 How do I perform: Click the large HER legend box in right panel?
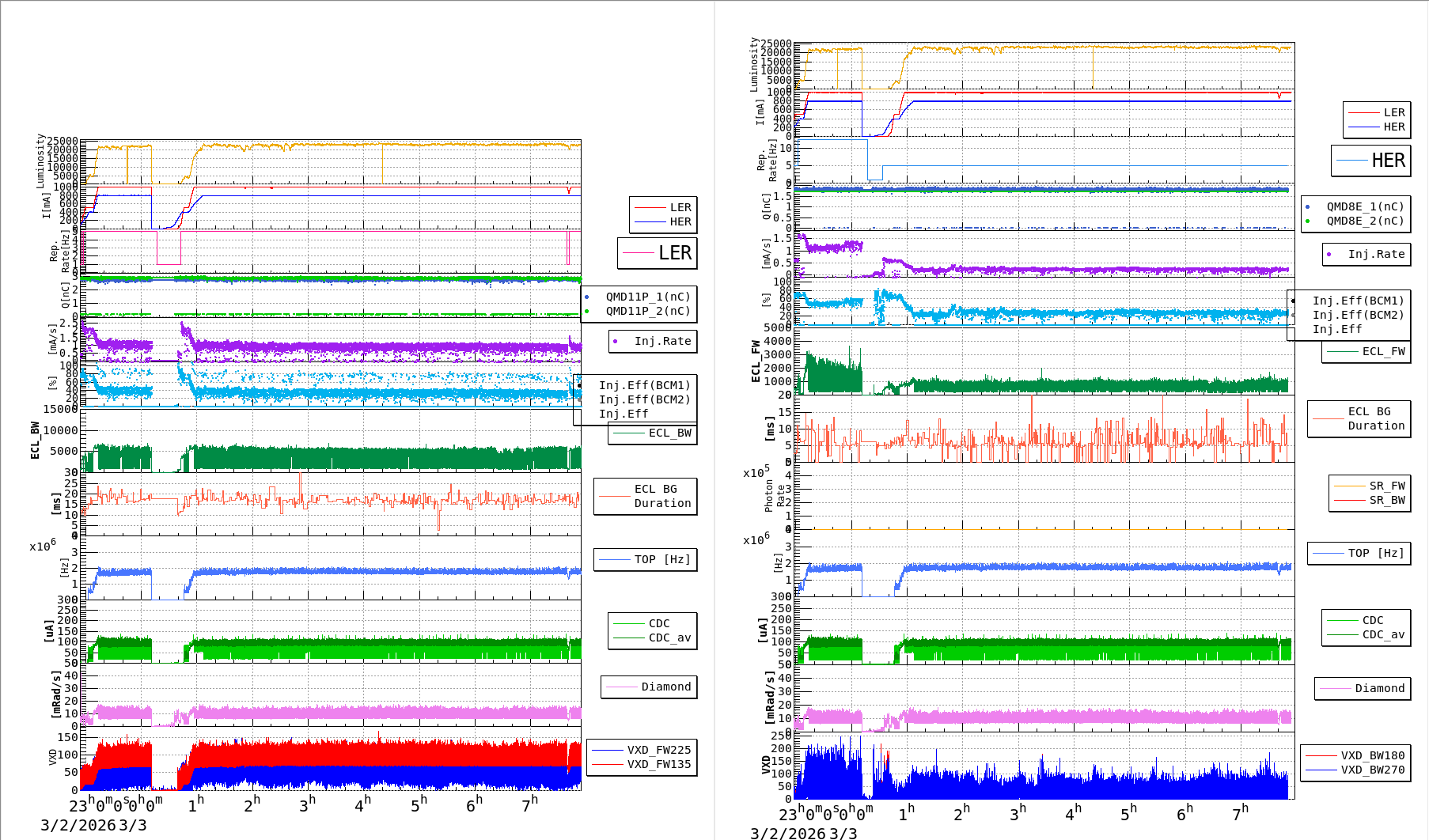pos(1370,161)
